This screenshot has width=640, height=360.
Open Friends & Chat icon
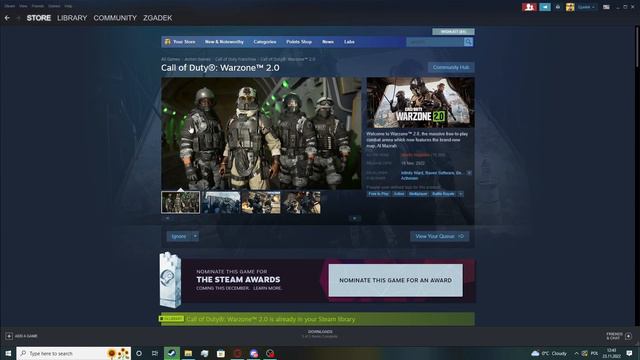coord(628,336)
